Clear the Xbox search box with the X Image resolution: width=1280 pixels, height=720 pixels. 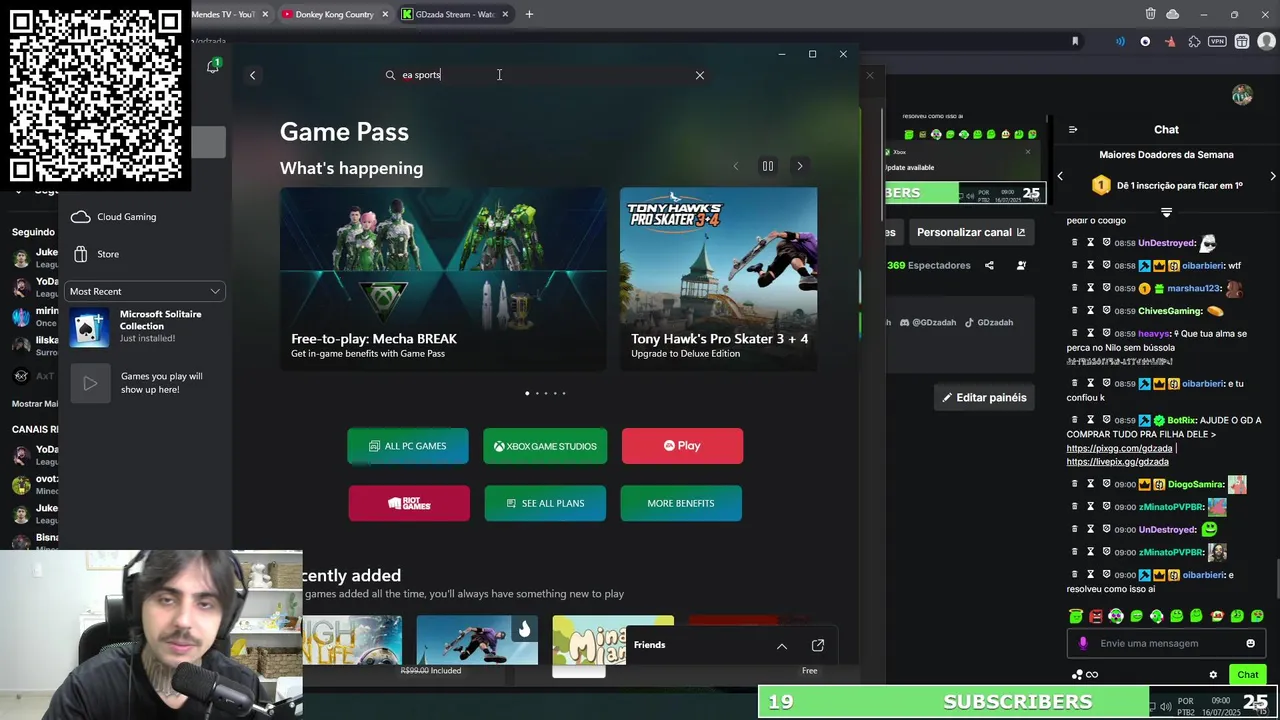click(x=700, y=75)
